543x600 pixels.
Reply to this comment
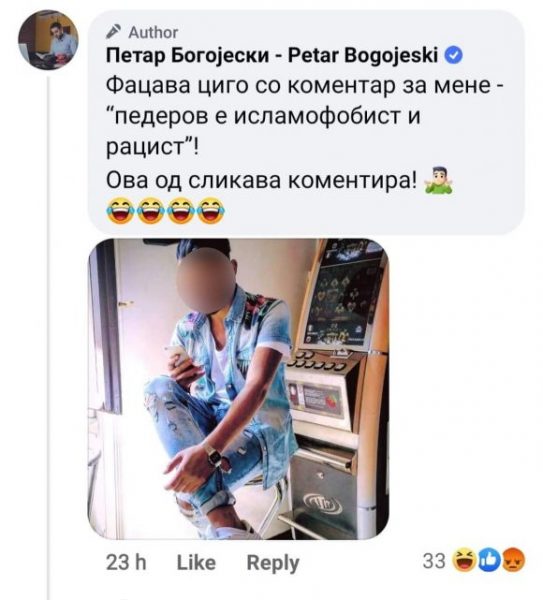point(273,563)
